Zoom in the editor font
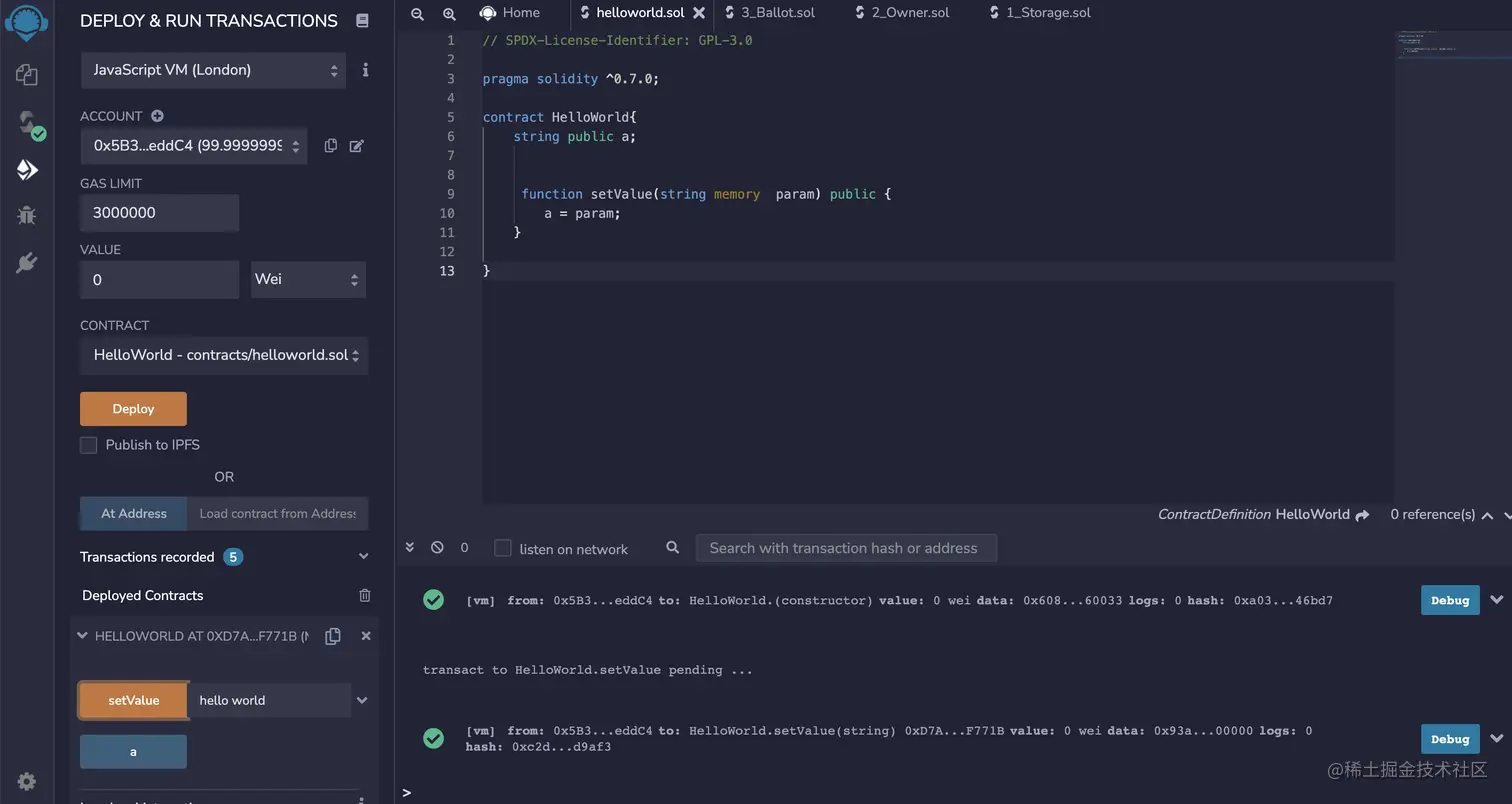The image size is (1512, 804). (449, 13)
